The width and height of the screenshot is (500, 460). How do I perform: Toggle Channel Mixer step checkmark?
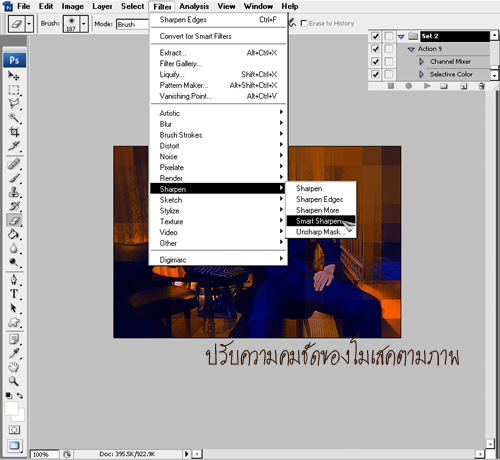click(x=375, y=61)
